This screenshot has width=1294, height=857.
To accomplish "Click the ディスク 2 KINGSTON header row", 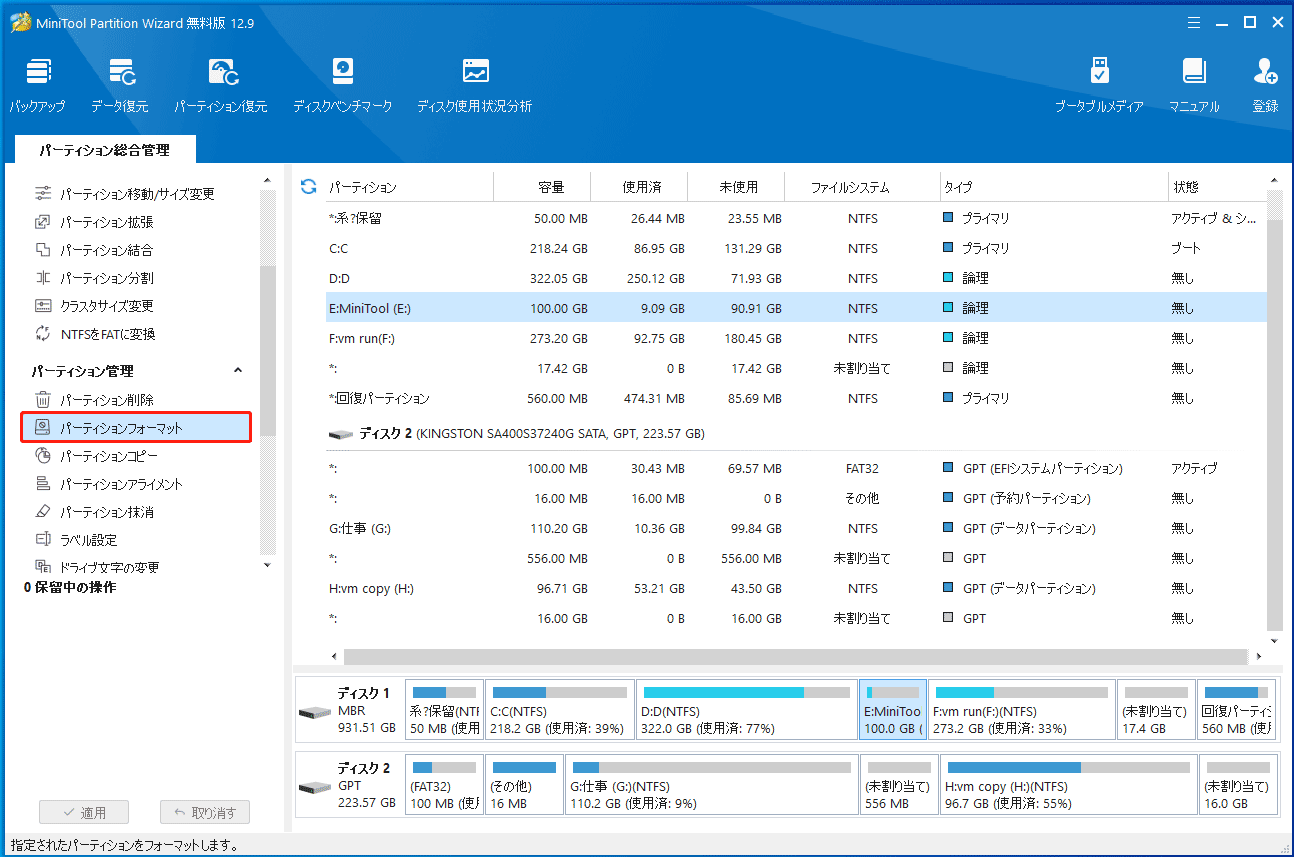I will (795, 434).
